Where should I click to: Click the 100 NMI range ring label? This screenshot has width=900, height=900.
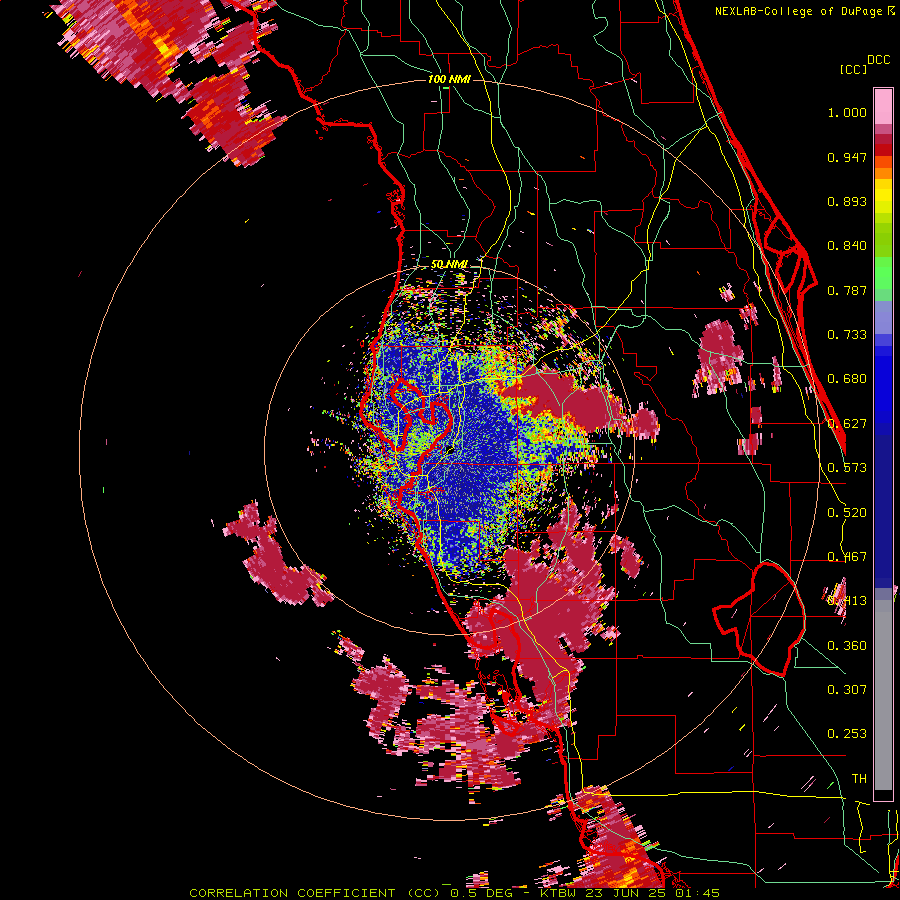coord(449,79)
